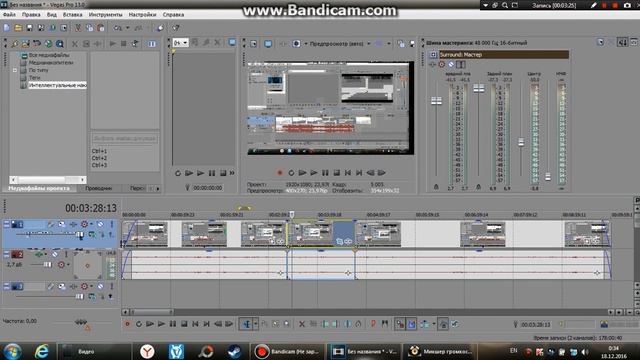Click the Undo arrow icon

[118, 28]
